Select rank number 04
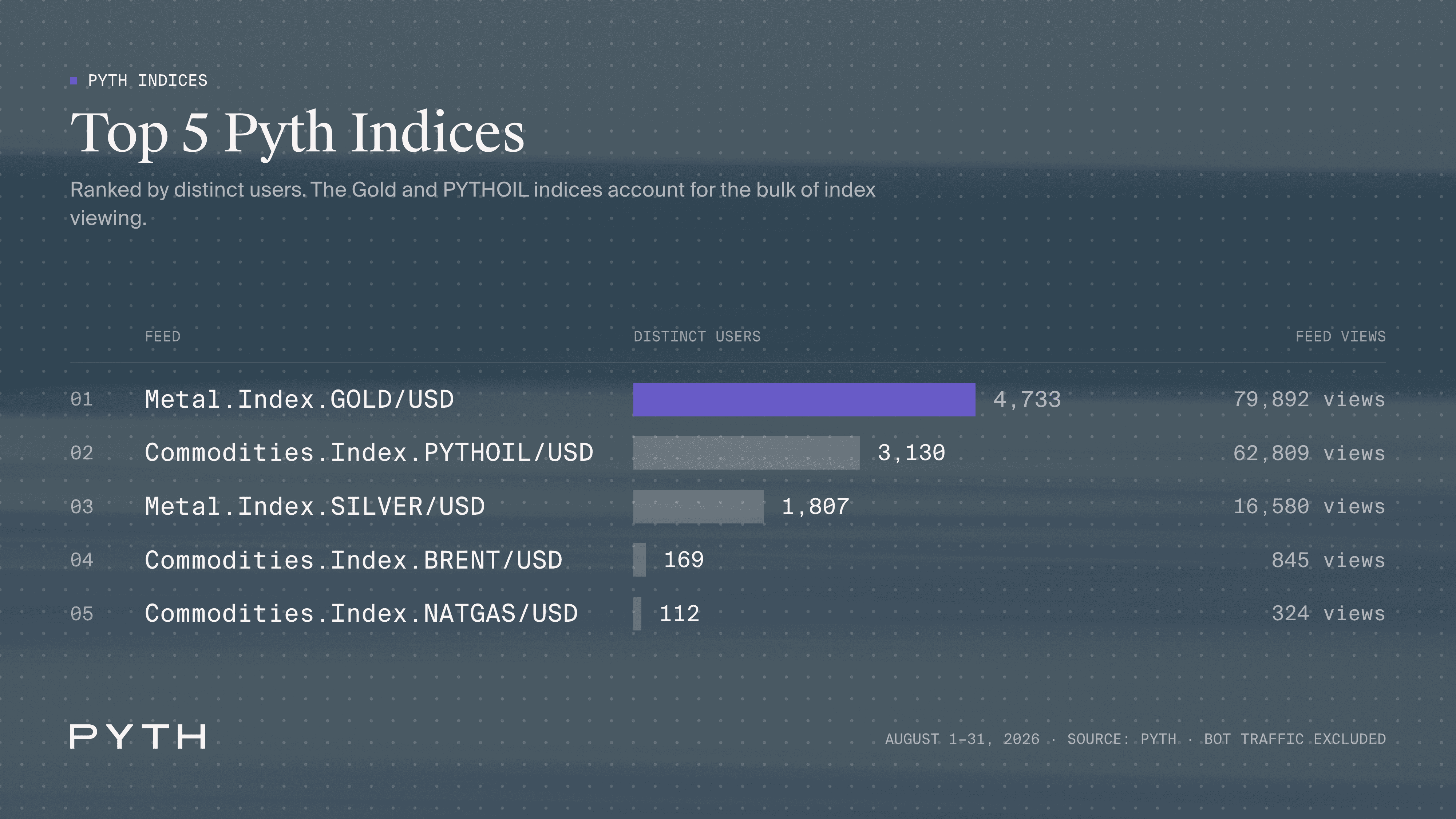The height and width of the screenshot is (819, 1456). (x=82, y=560)
